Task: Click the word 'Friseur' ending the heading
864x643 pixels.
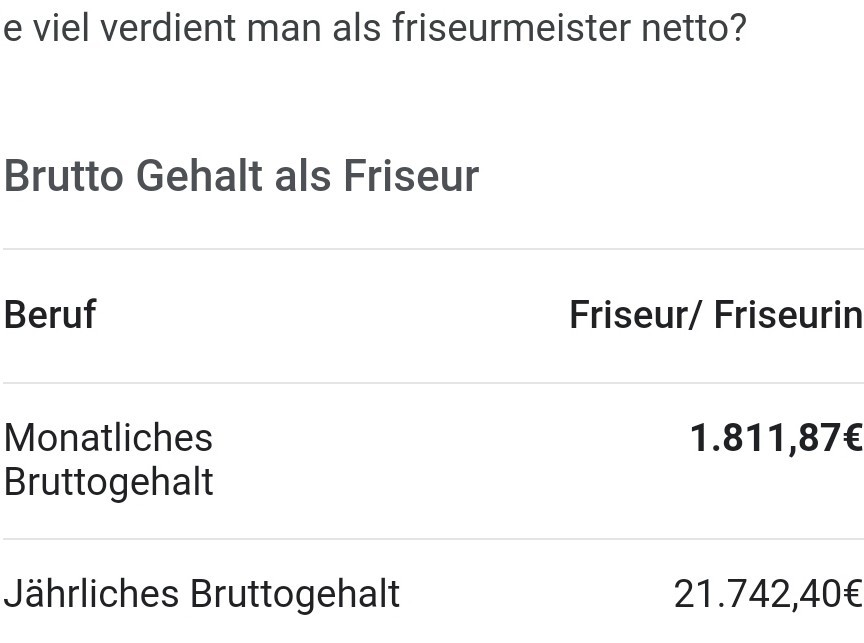Action: click(411, 176)
